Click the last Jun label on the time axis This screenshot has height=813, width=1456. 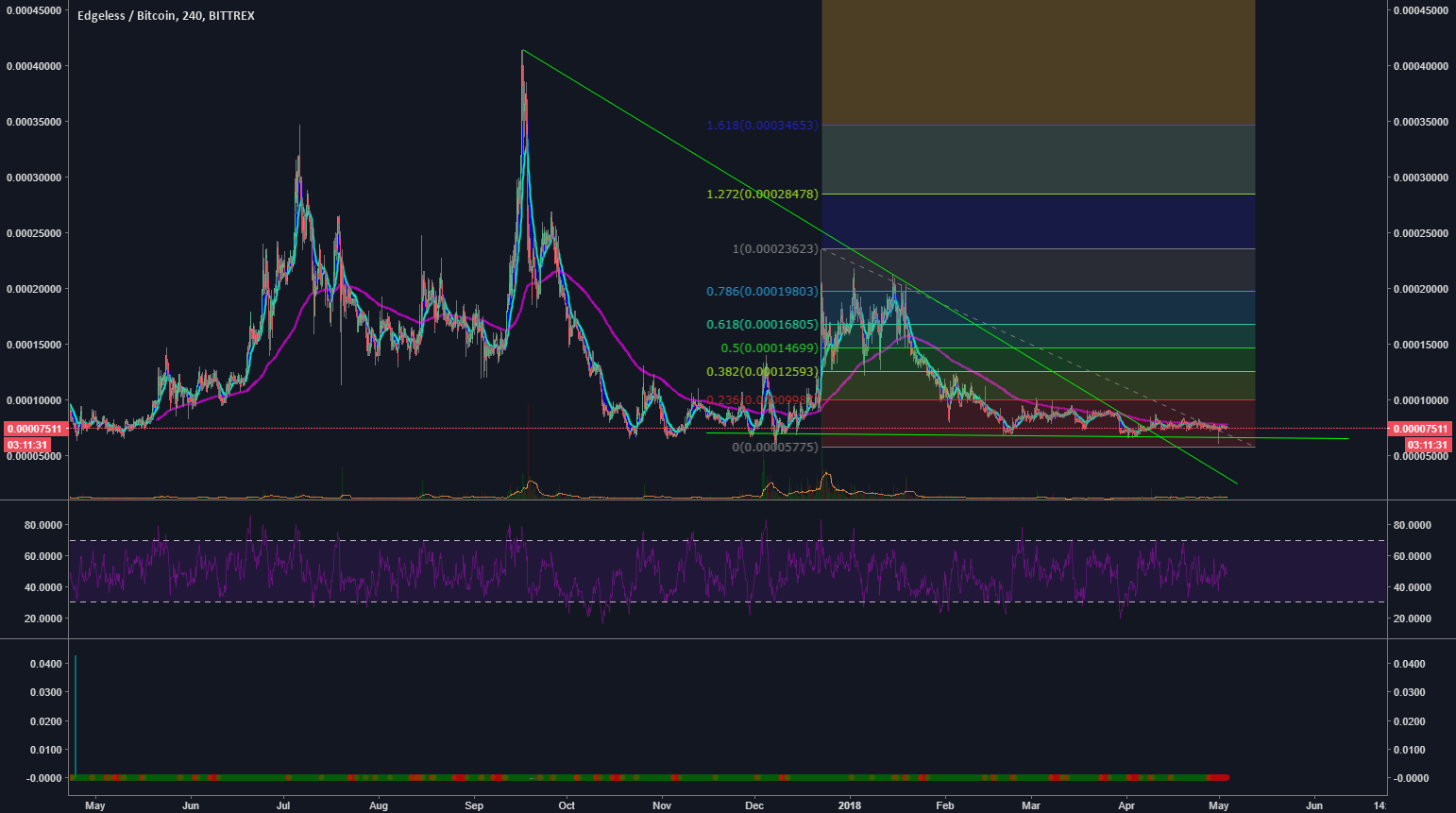point(1314,805)
